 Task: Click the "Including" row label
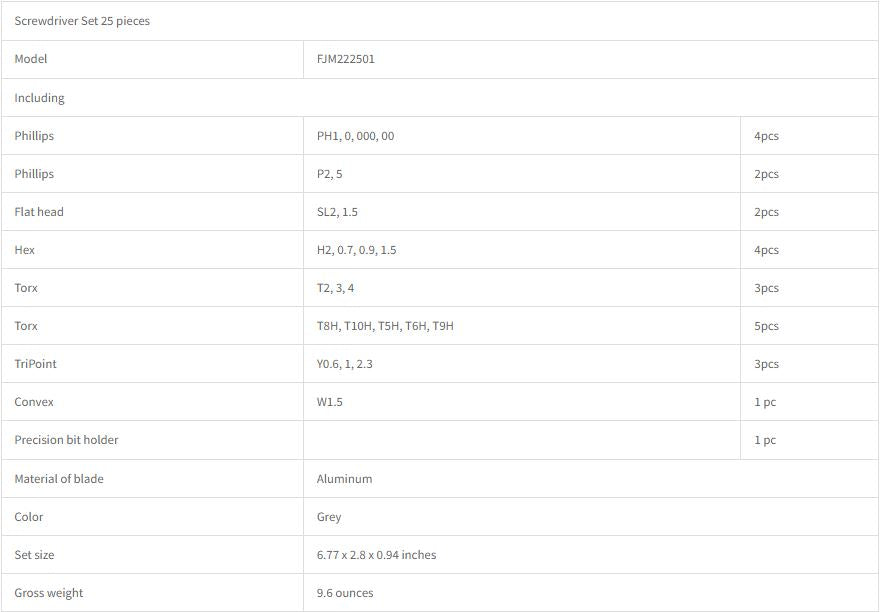point(39,98)
